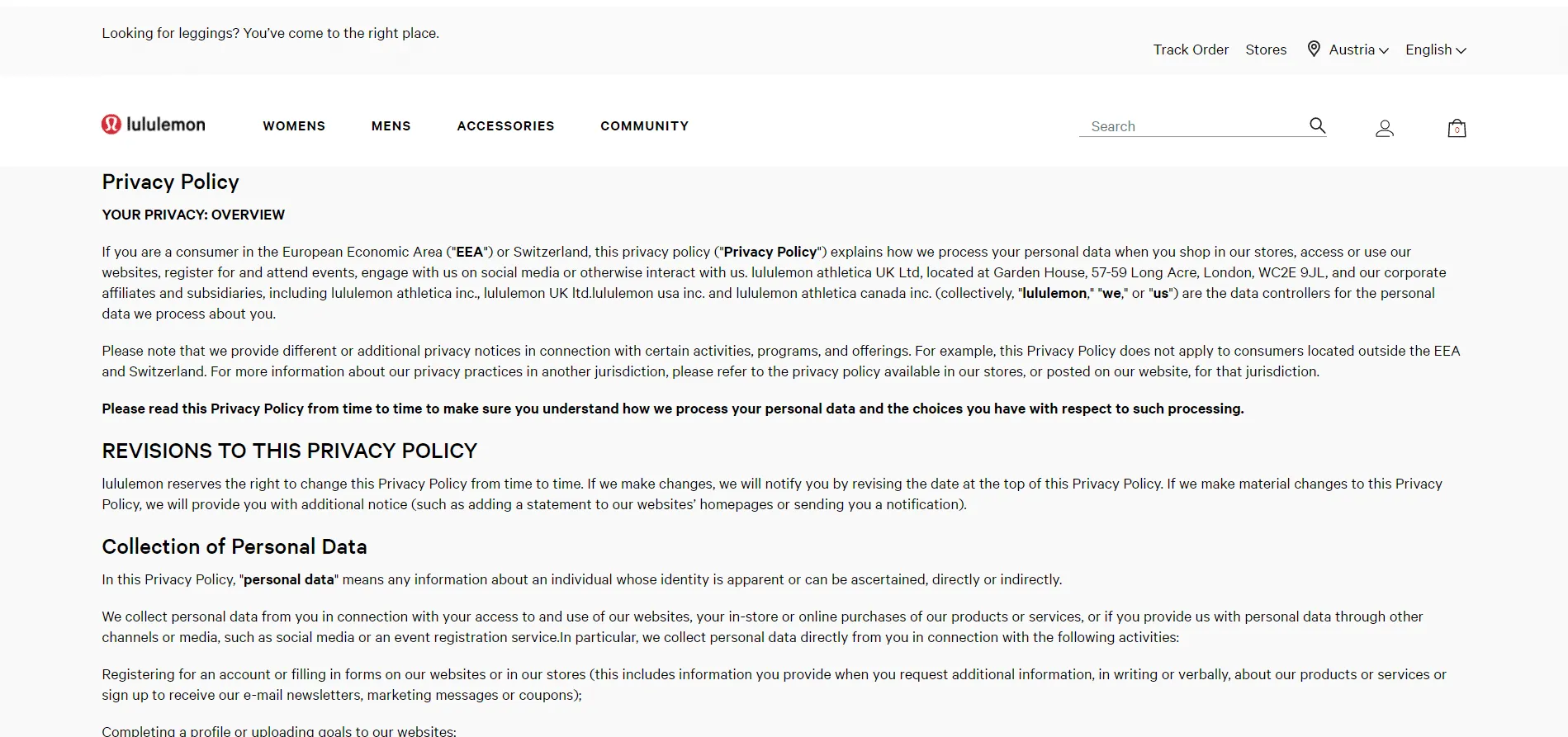Open the MENS menu
The height and width of the screenshot is (737, 1568).
click(391, 126)
